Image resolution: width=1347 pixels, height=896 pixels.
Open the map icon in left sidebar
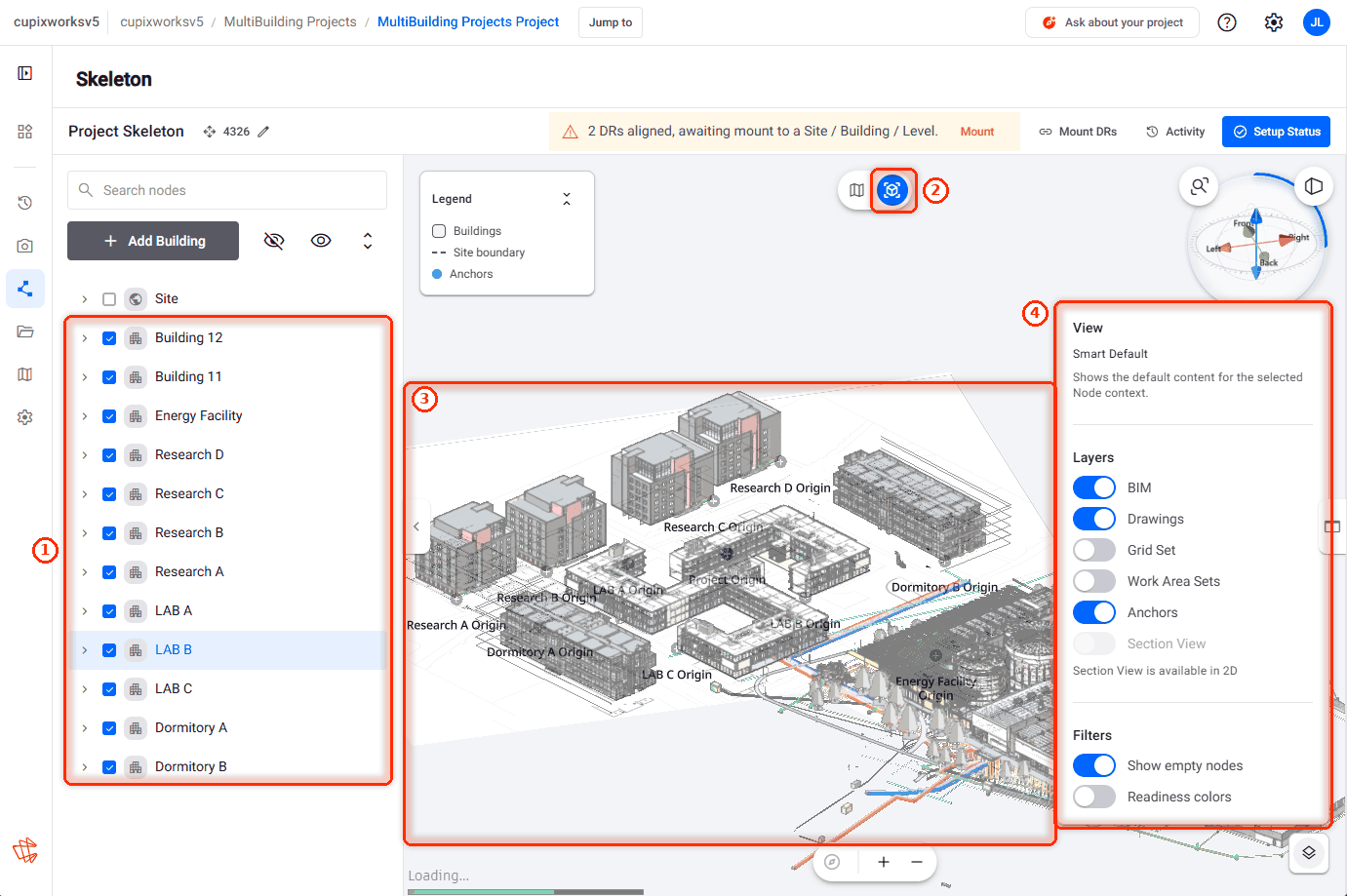click(25, 374)
